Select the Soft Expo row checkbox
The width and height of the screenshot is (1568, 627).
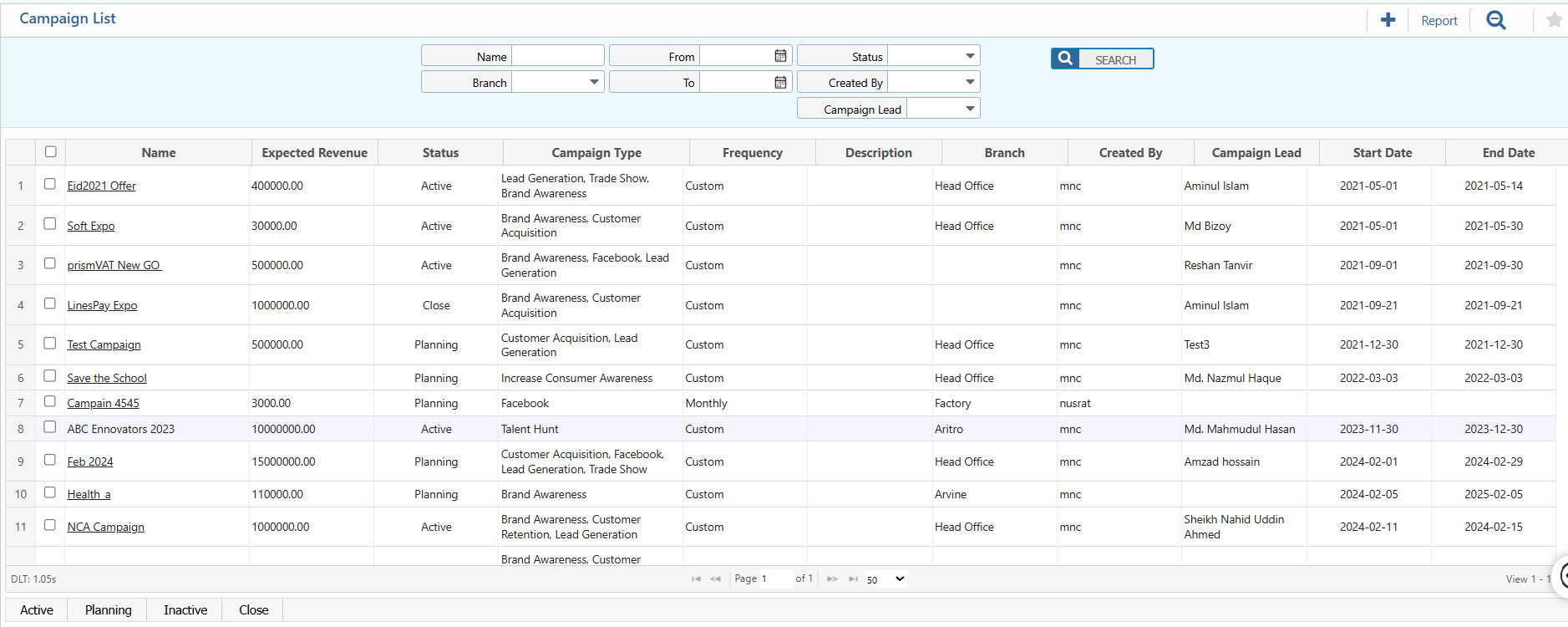point(50,224)
